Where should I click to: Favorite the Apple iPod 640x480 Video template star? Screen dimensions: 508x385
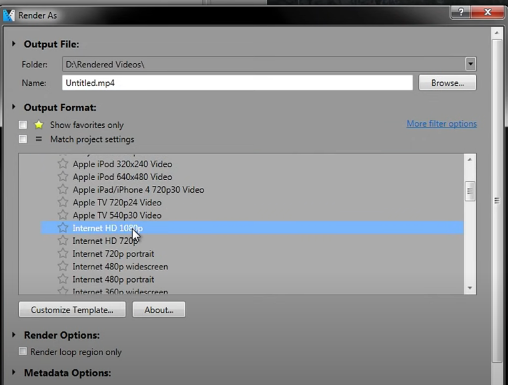(63, 176)
